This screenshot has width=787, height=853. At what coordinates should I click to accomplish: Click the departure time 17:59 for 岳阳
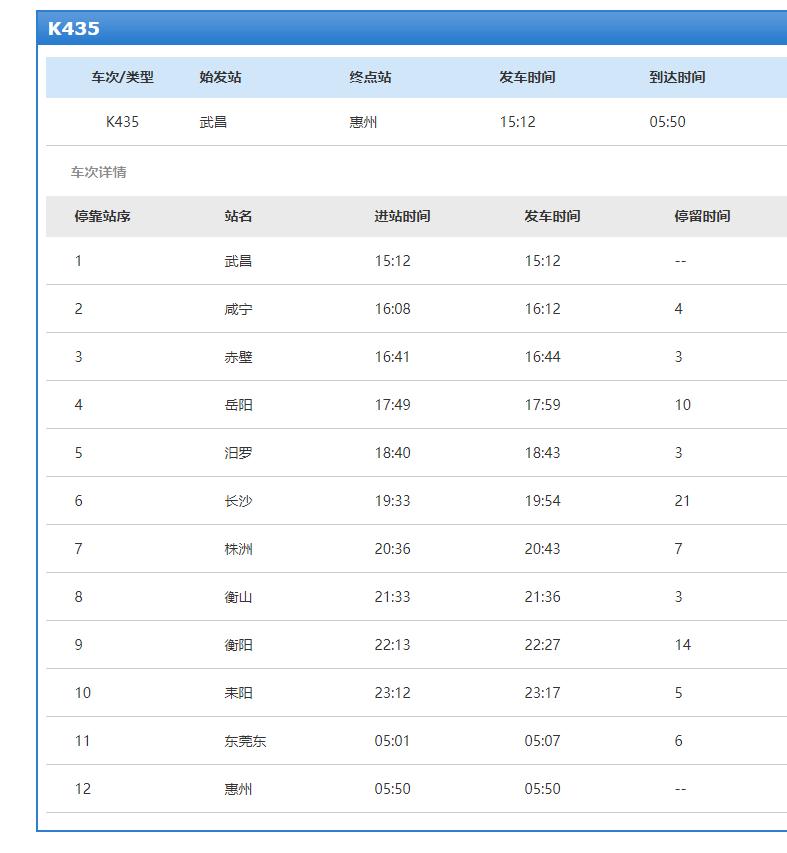pyautogui.click(x=542, y=405)
